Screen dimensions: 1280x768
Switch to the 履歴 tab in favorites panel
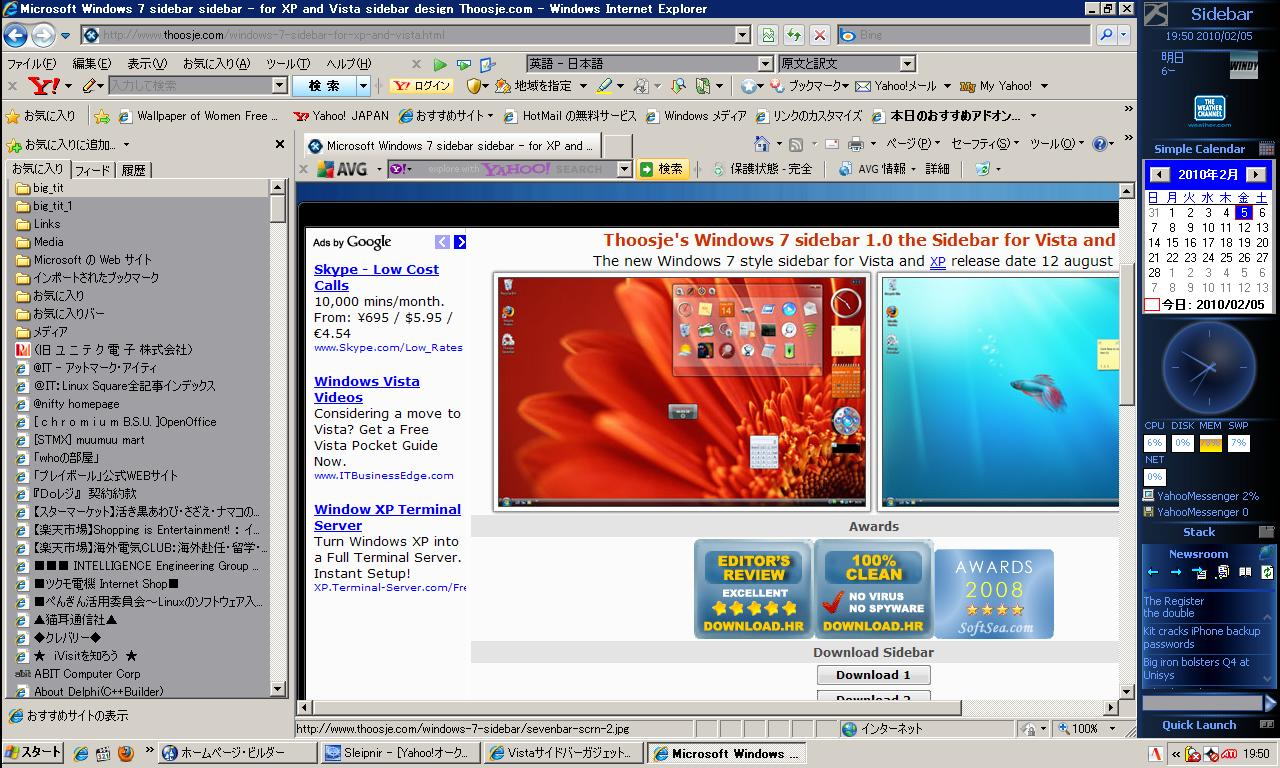click(134, 170)
